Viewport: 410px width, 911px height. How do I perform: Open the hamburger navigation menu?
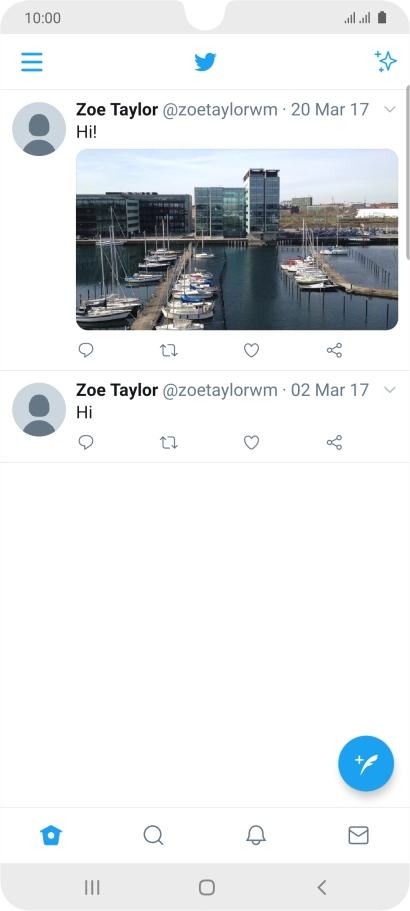coord(32,62)
